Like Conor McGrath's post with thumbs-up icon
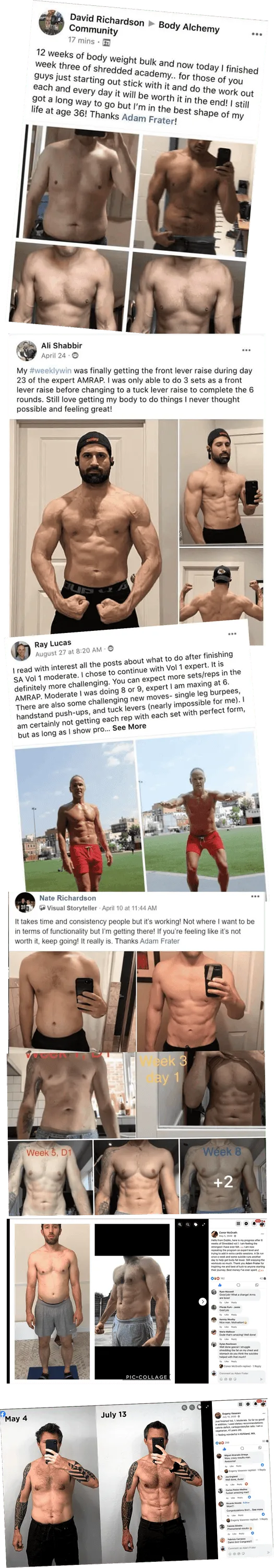The height and width of the screenshot is (1568, 274). [220, 1285]
